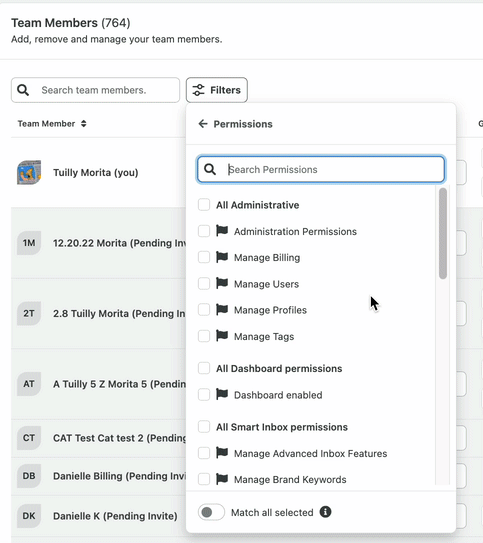The image size is (483, 543).
Task: Click the back arrow beside Permissions
Action: 203,124
